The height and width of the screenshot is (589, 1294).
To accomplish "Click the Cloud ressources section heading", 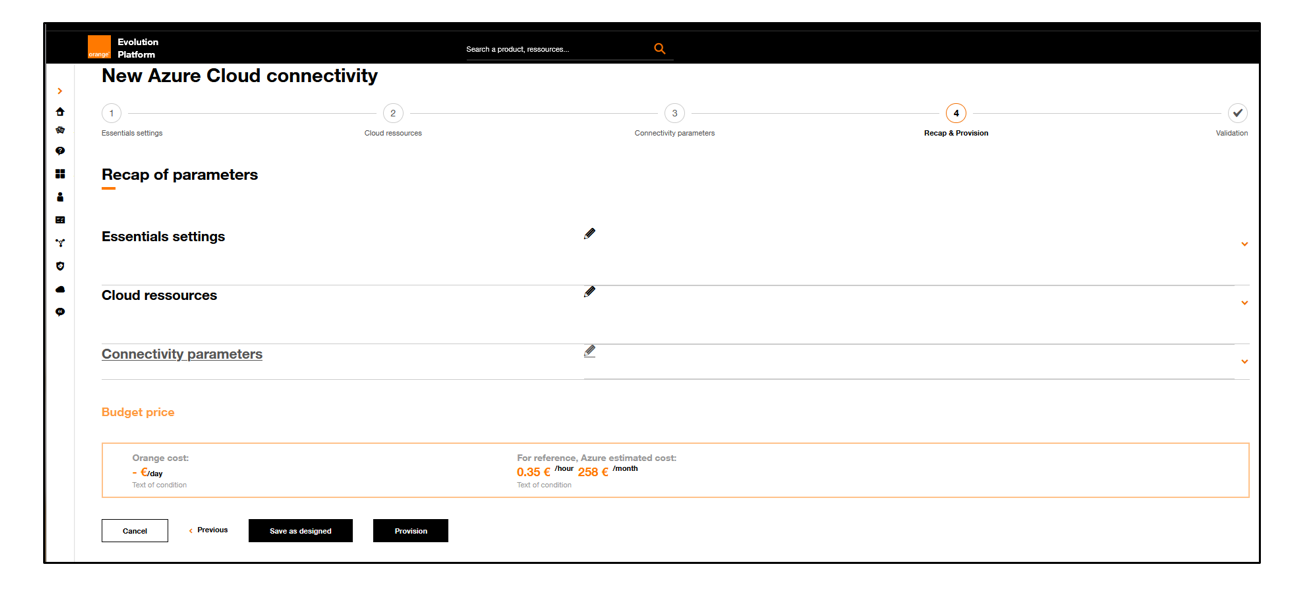I will click(x=159, y=296).
